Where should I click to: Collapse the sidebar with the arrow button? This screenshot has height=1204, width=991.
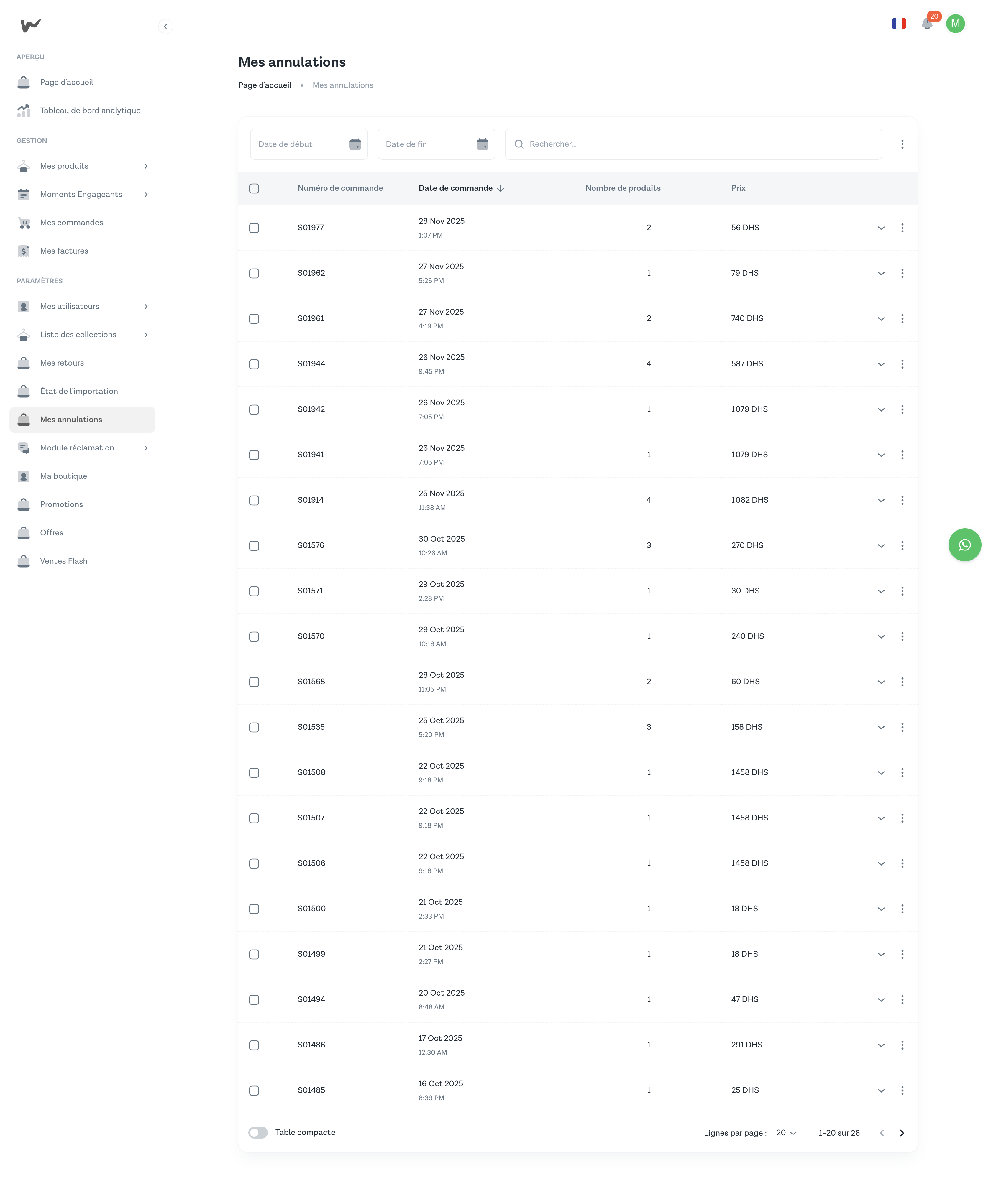(x=165, y=26)
